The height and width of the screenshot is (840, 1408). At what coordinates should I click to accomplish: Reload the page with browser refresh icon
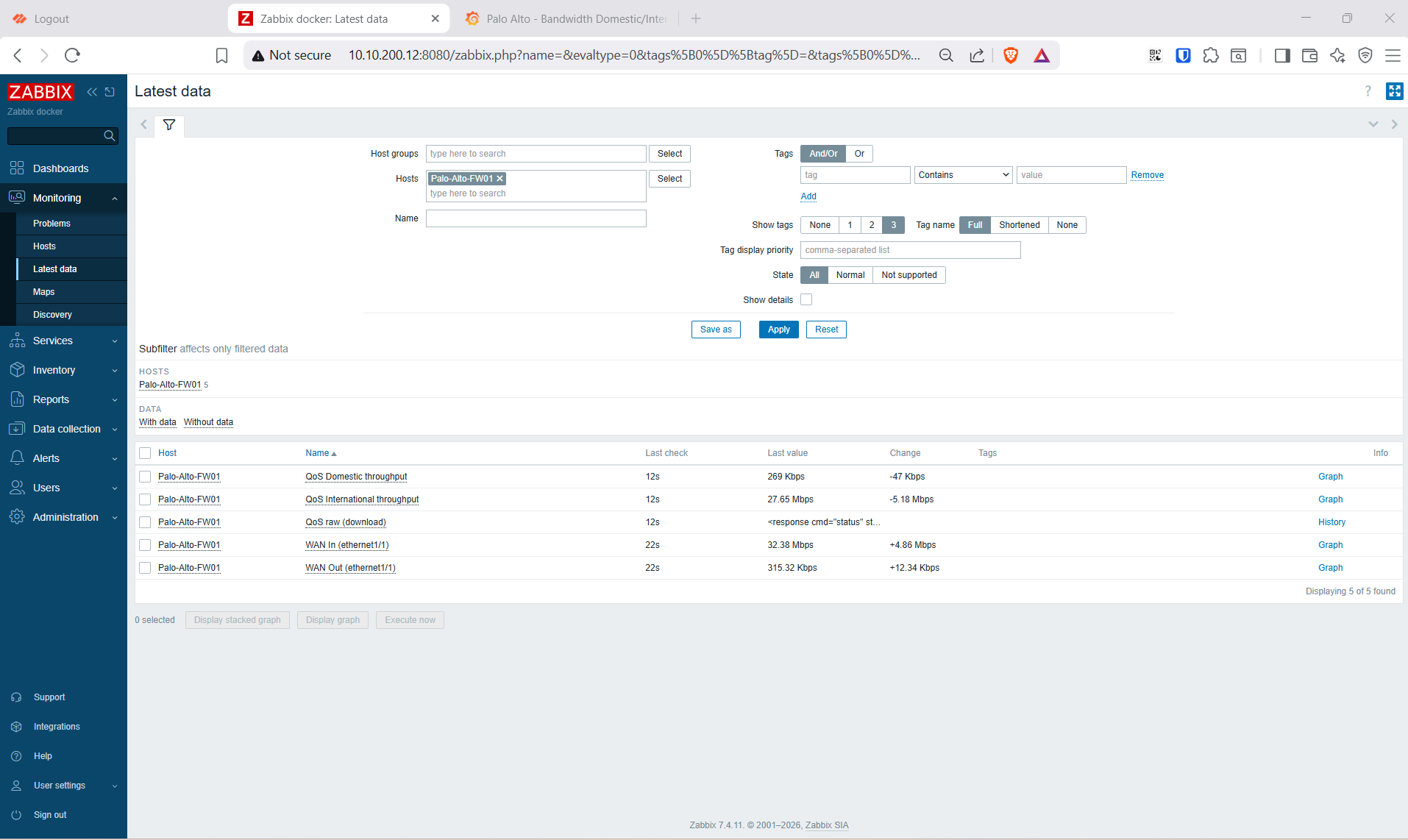click(72, 55)
